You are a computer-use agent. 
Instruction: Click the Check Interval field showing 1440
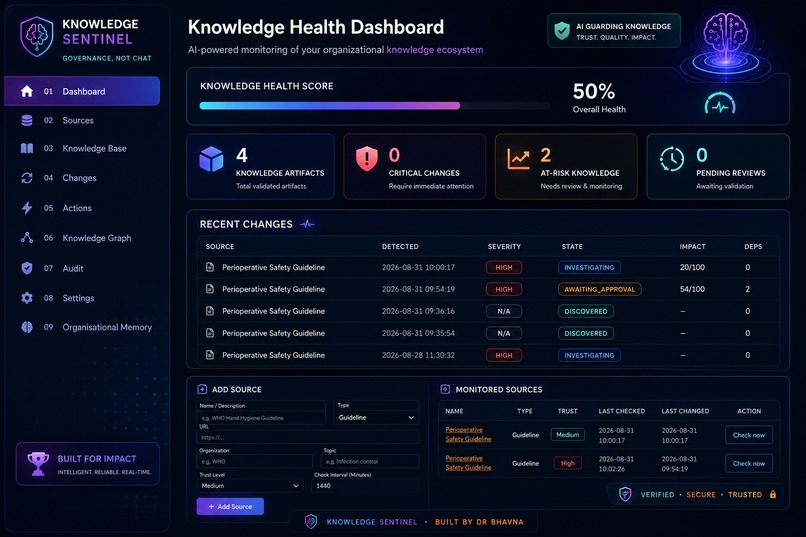(x=366, y=486)
